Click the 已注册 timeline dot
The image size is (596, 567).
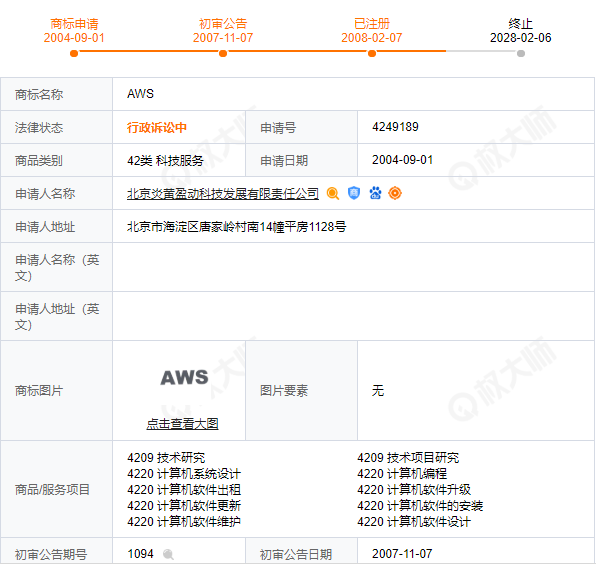pyautogui.click(x=372, y=54)
